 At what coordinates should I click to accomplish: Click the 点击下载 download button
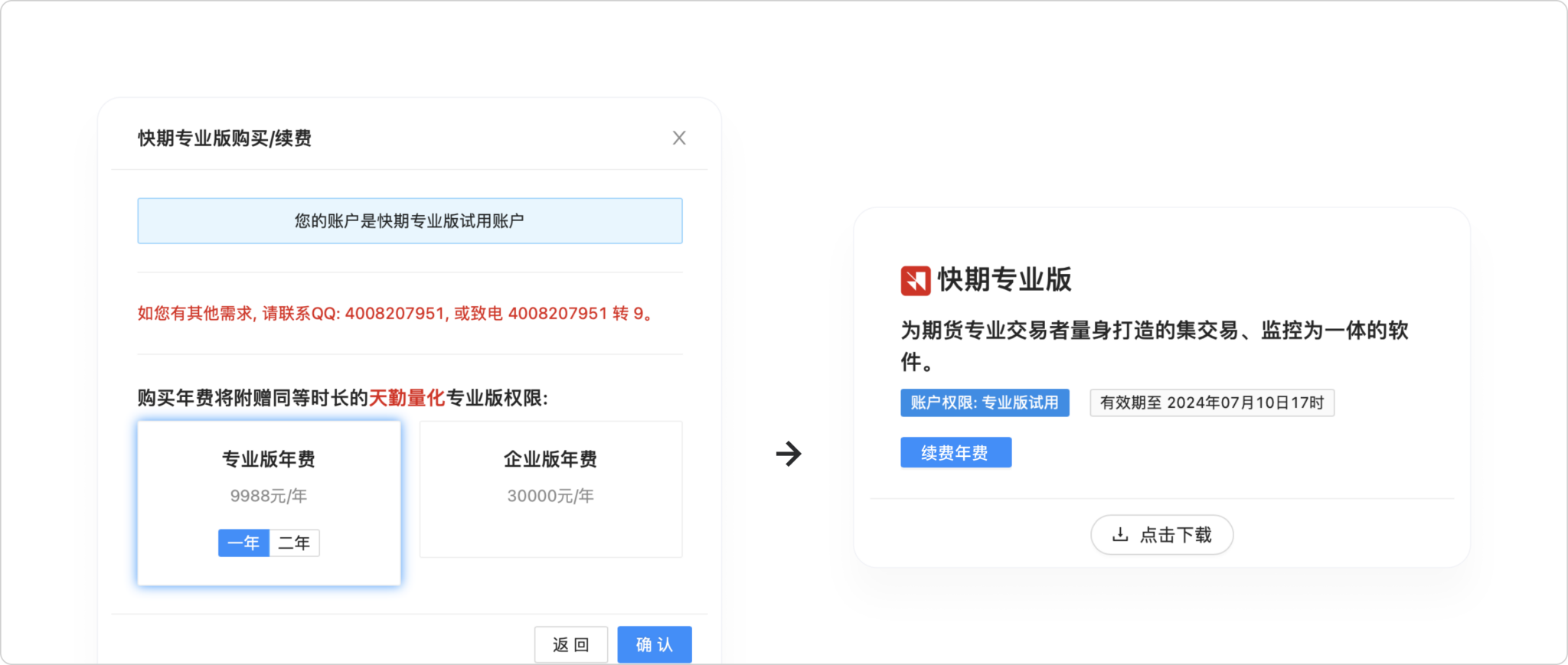[1161, 534]
